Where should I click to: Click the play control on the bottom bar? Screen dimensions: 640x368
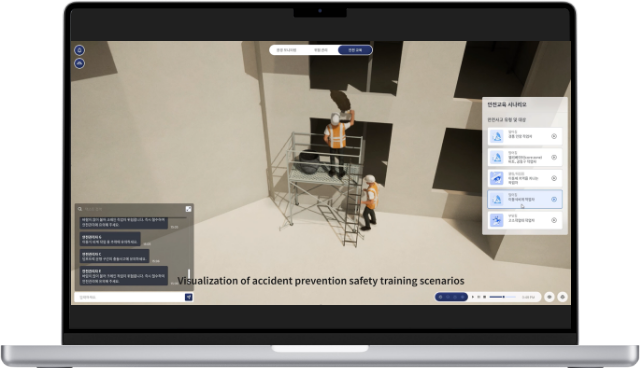pos(473,297)
